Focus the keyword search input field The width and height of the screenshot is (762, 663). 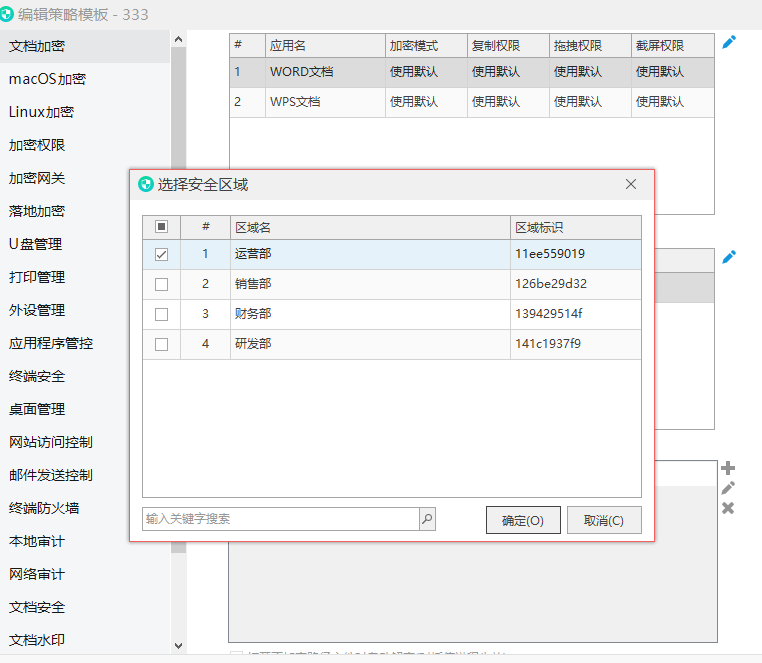click(x=280, y=519)
